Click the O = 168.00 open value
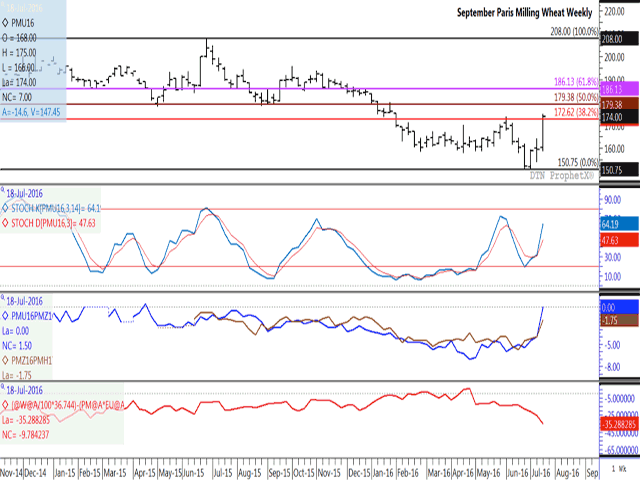 (19, 38)
